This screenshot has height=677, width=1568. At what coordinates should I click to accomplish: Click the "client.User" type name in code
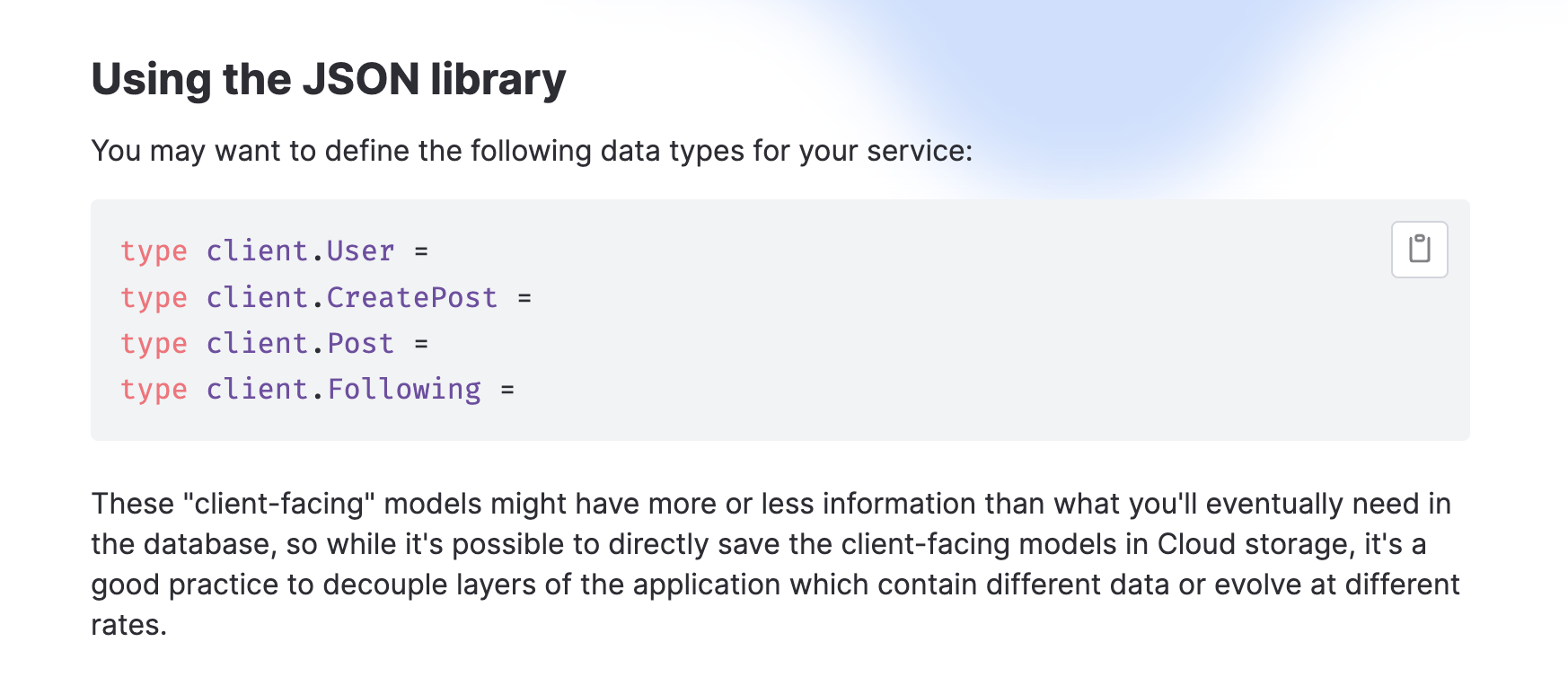tap(300, 251)
